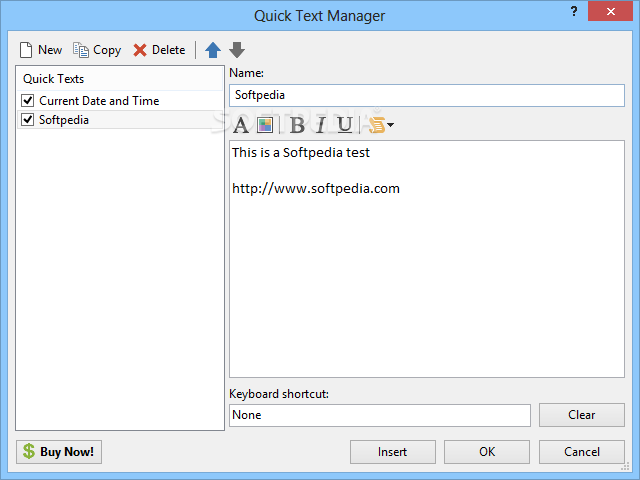Focus the Name input field
Viewport: 640px width, 480px height.
coord(427,95)
